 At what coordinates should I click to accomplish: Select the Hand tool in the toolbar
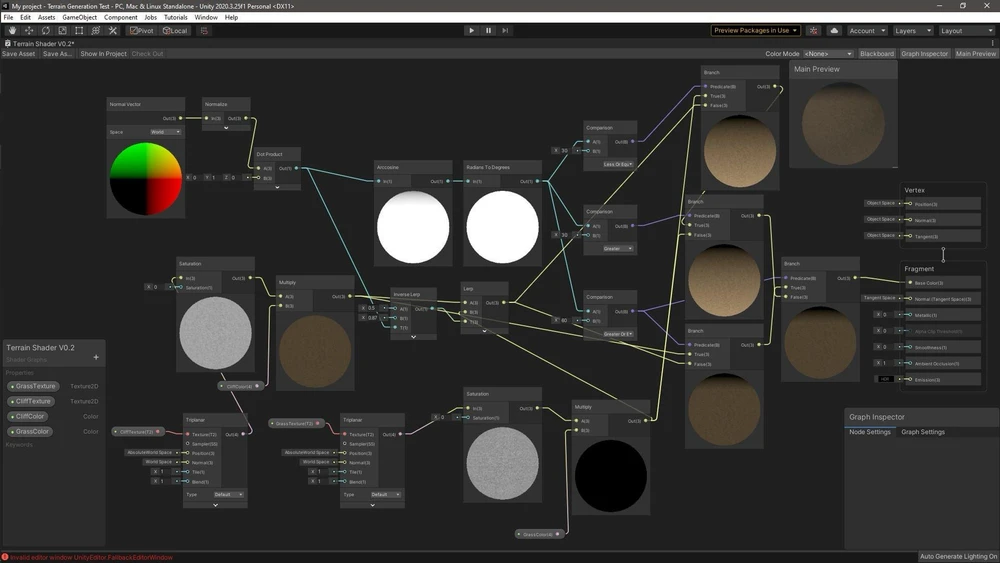point(12,31)
